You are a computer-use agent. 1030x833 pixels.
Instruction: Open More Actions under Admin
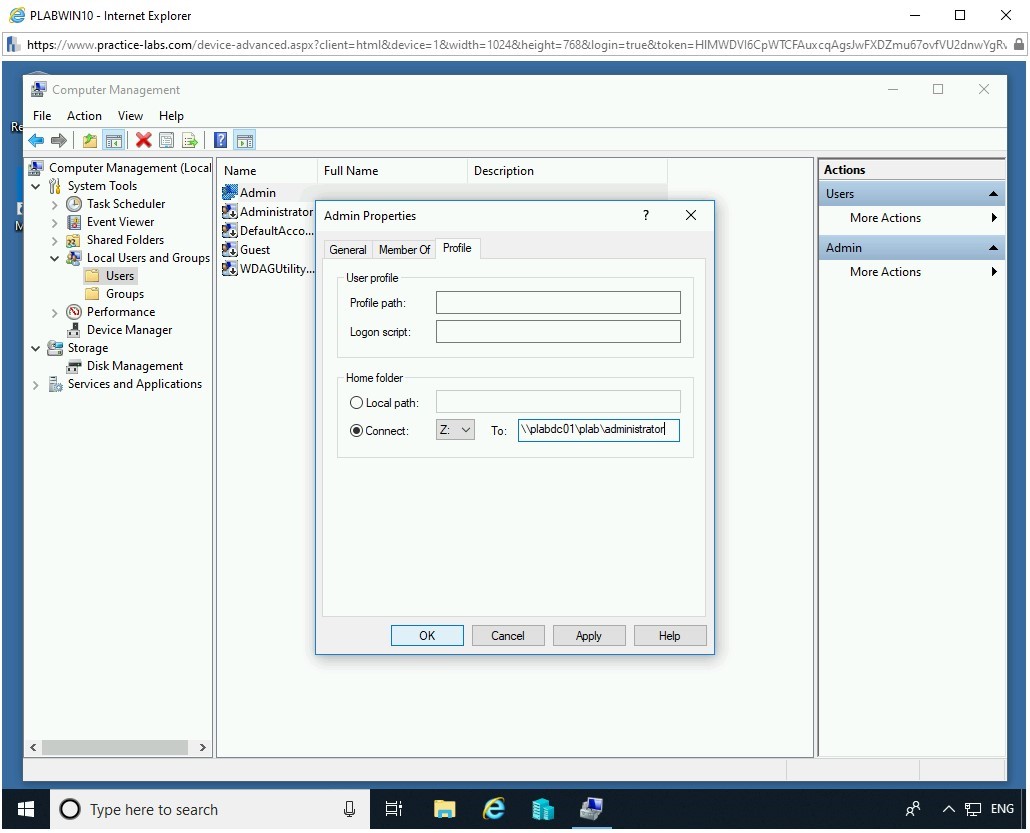tap(912, 272)
